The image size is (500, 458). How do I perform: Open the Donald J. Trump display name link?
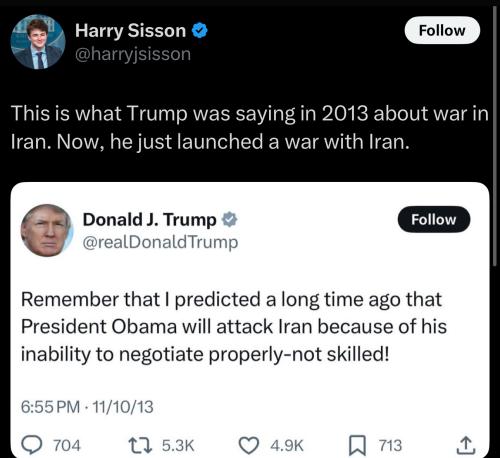[x=149, y=220]
